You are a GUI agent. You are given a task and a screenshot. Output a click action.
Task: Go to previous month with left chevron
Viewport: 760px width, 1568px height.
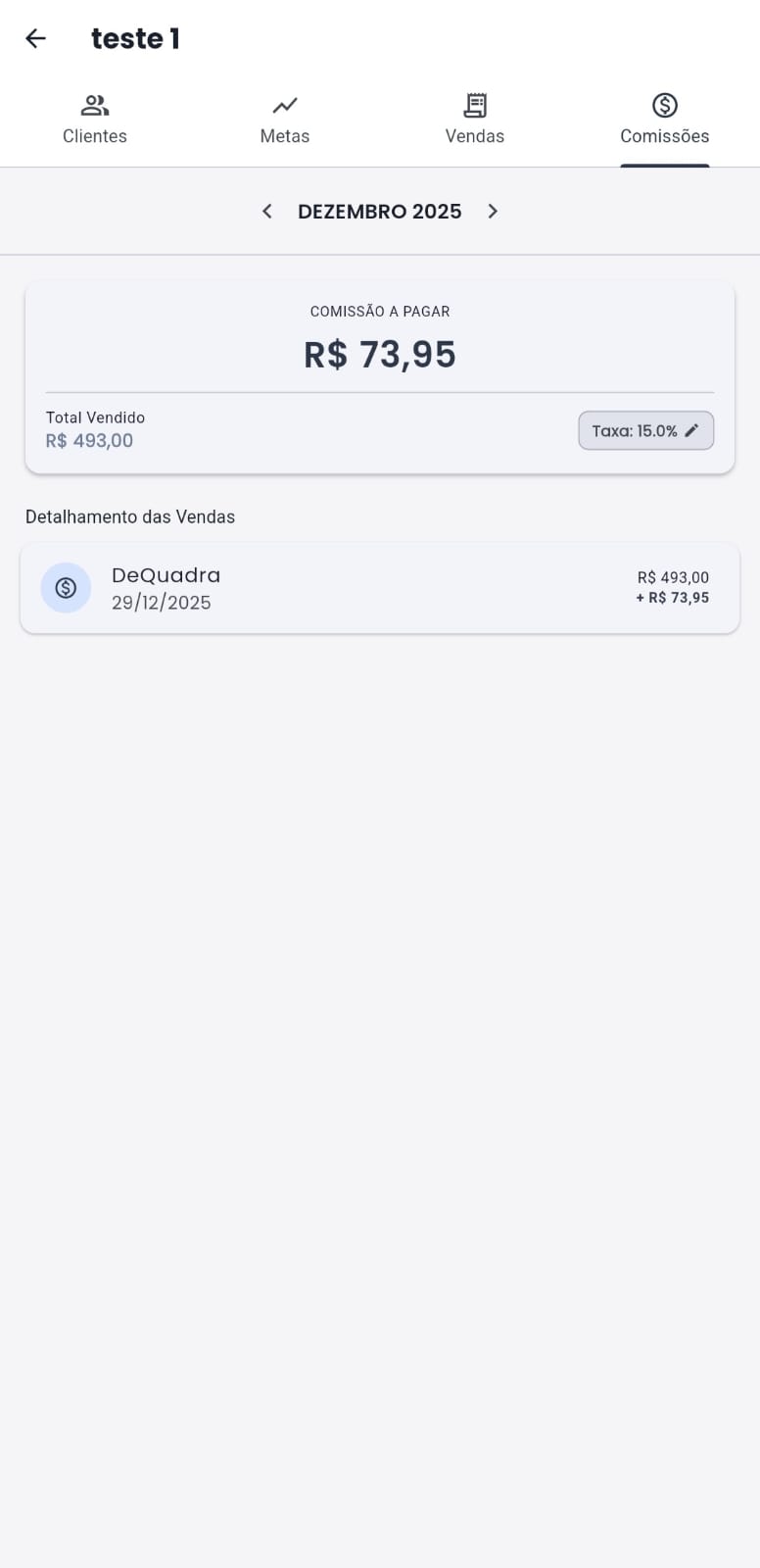[266, 212]
